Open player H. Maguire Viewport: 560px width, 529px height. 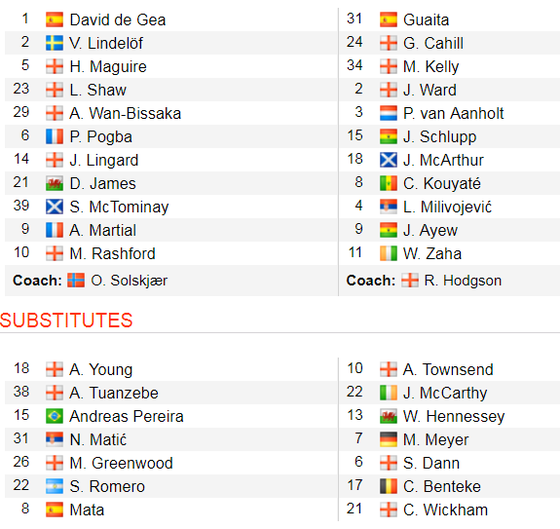(108, 67)
